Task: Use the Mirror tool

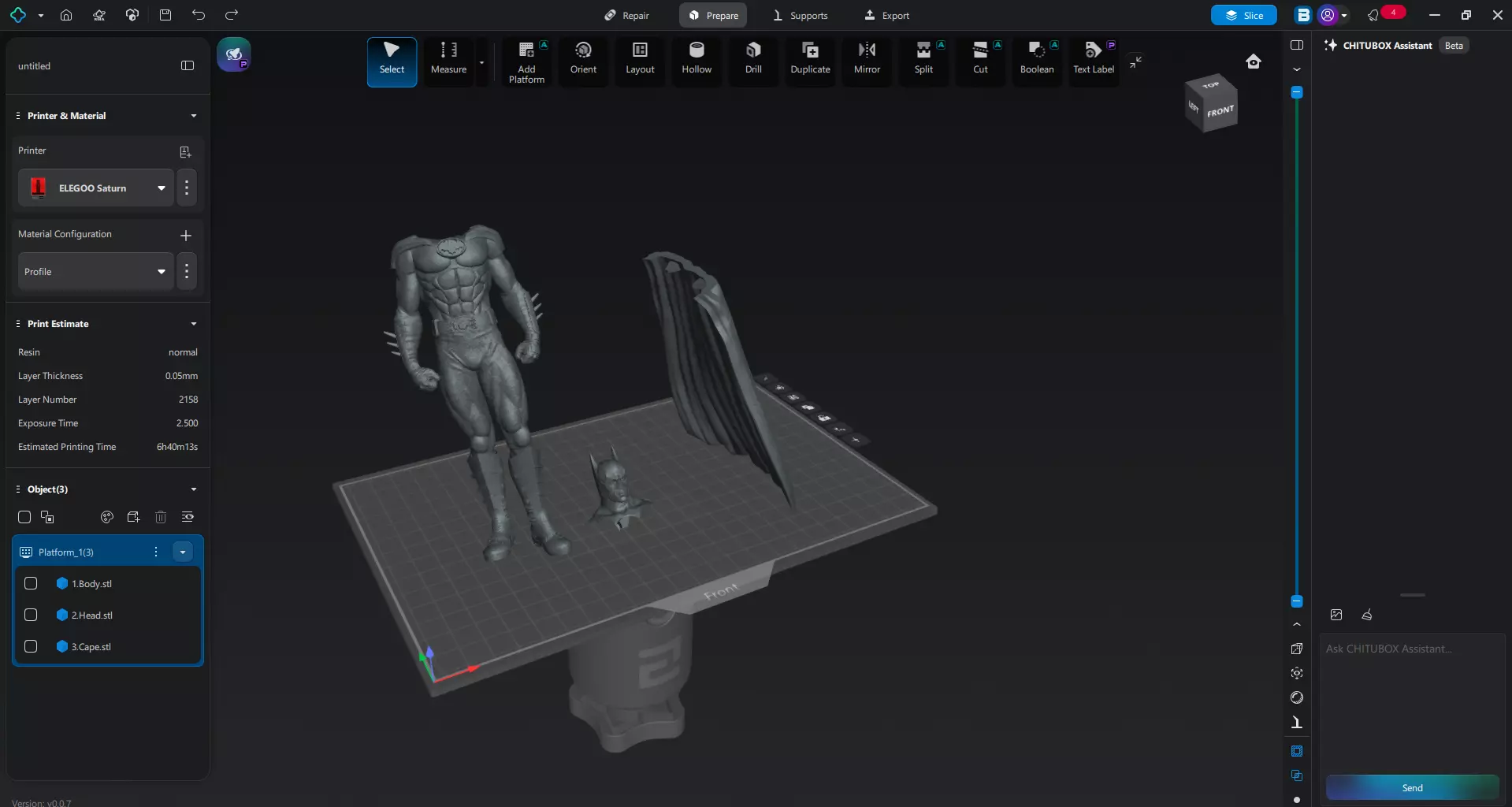Action: point(867,61)
